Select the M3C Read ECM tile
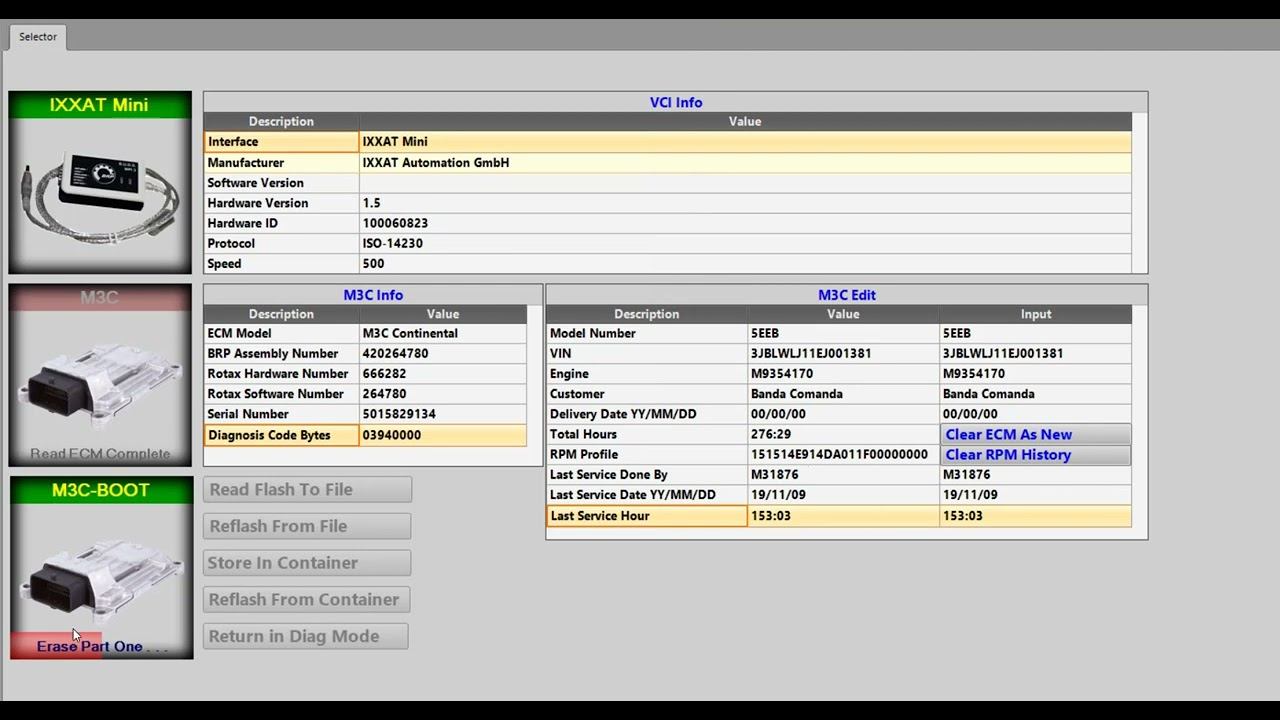The height and width of the screenshot is (720, 1280). click(100, 375)
